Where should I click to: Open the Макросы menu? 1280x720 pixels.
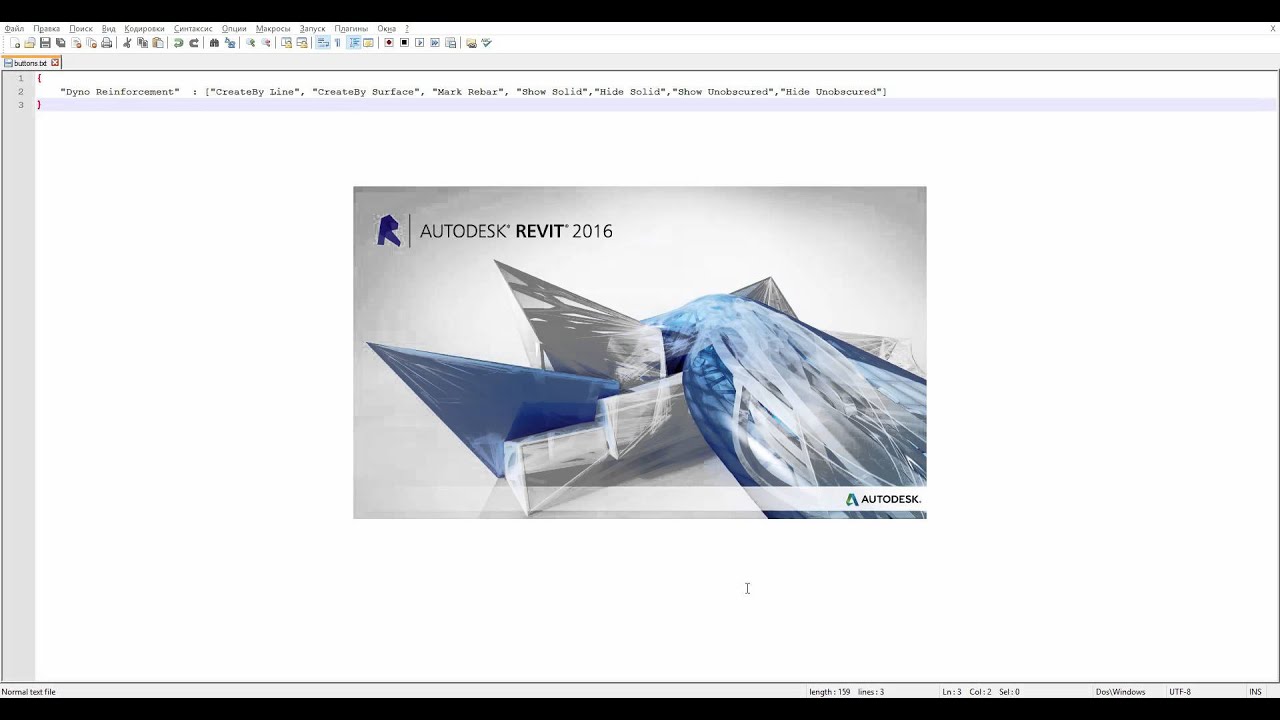click(x=273, y=29)
